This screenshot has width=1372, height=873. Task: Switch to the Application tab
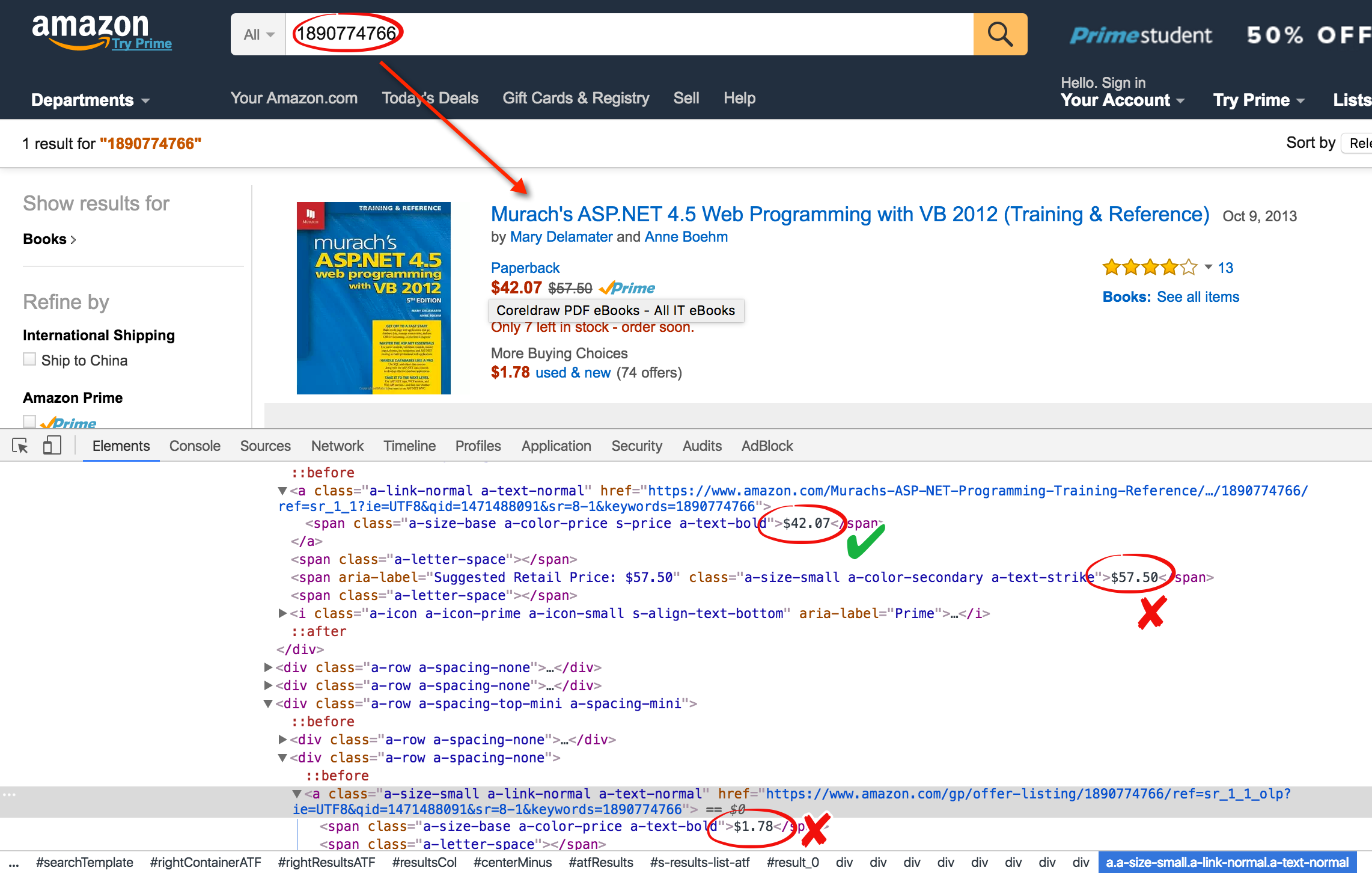pyautogui.click(x=556, y=446)
